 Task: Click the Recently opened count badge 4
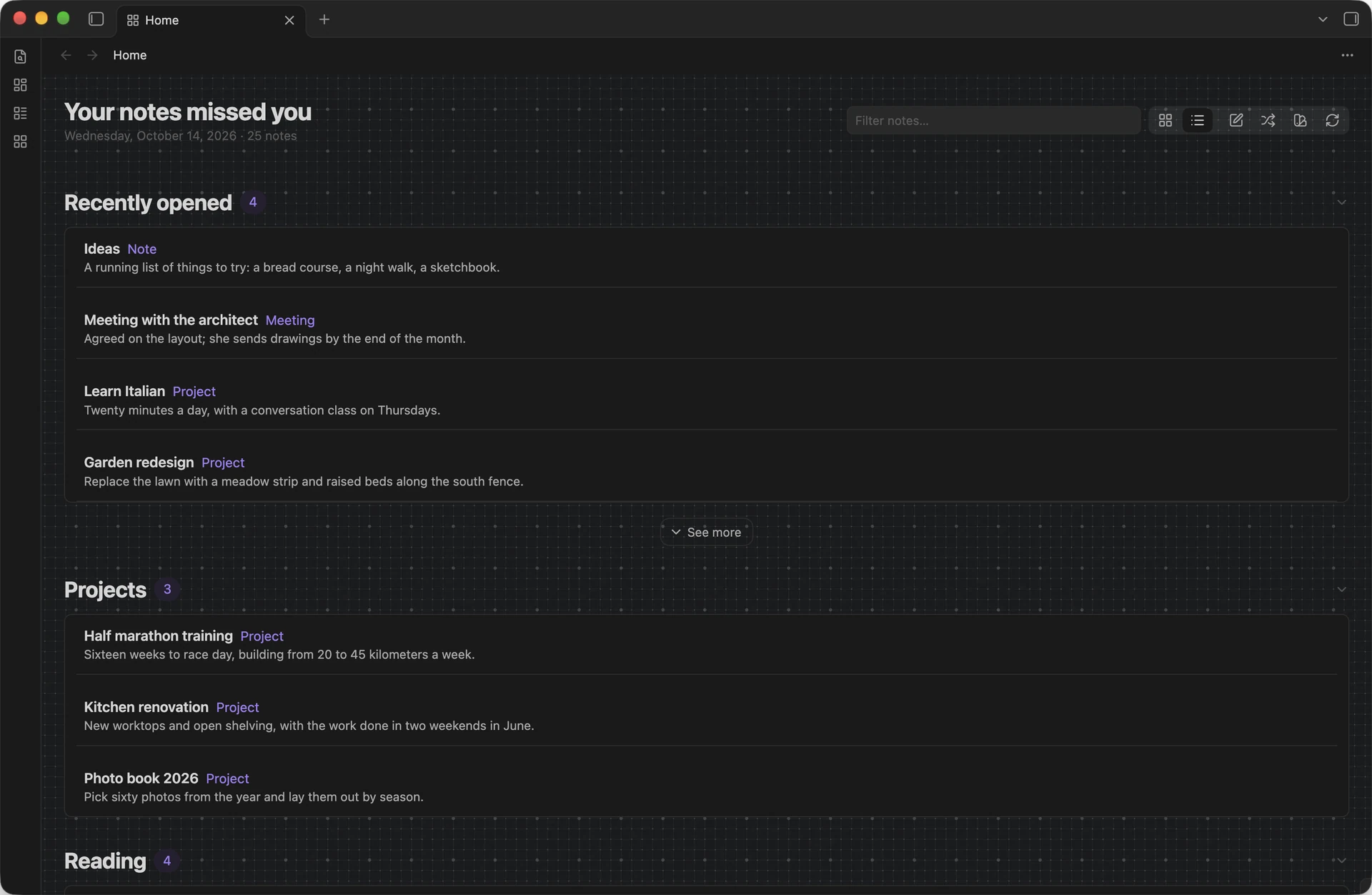coord(252,202)
